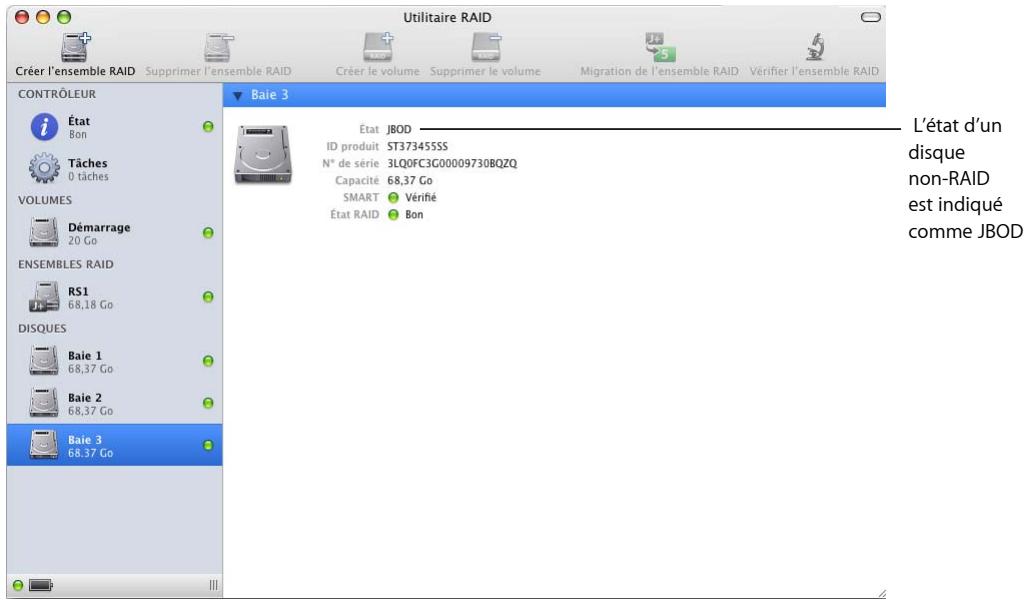Click green indicator beside Baie 2
This screenshot has height=604, width=1028.
208,403
